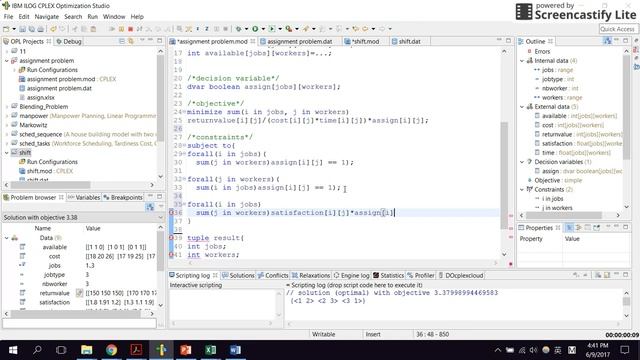The width and height of the screenshot is (640, 360).
Task: Click the Undo toolbar icon
Action: (53, 29)
